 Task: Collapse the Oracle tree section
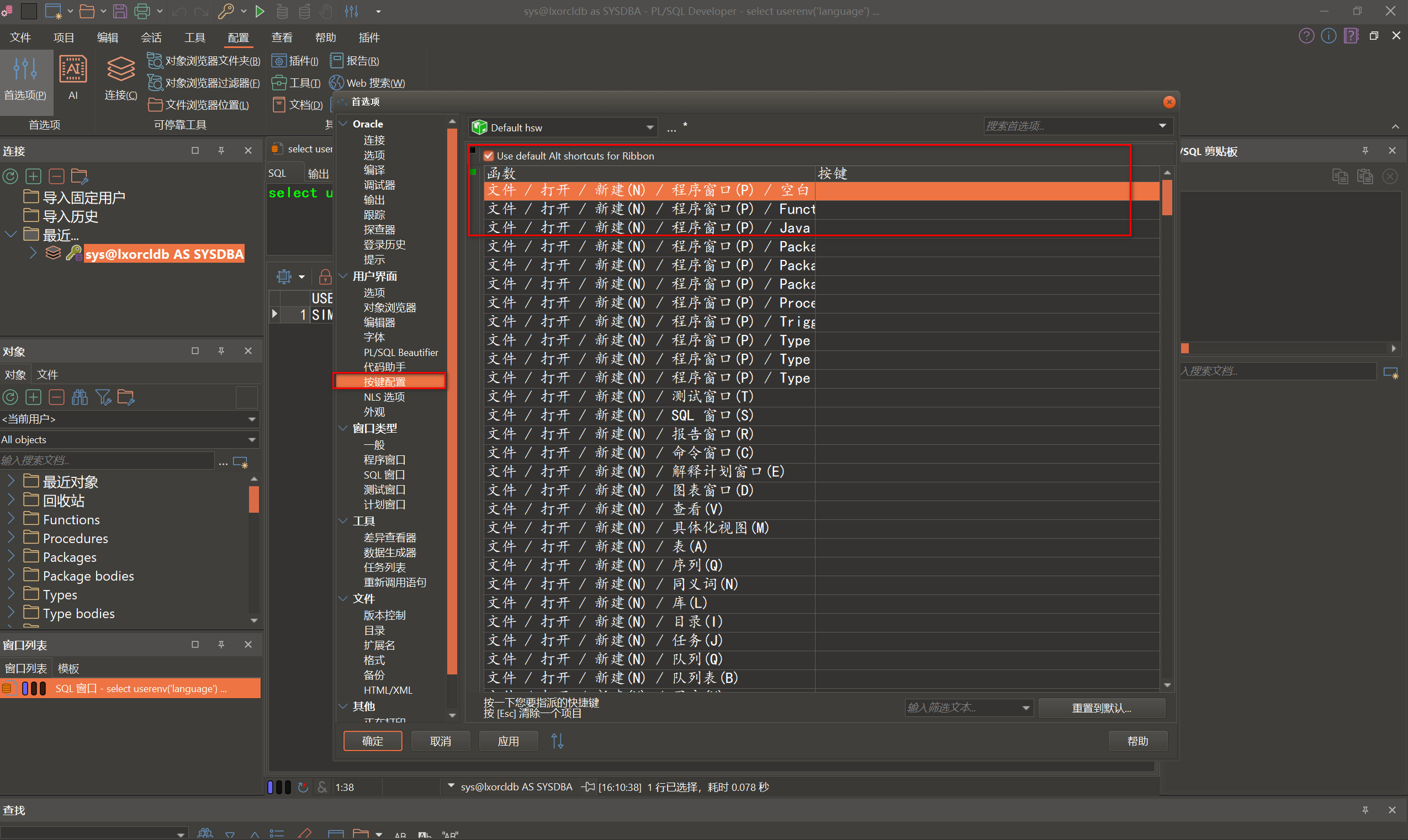coord(343,124)
